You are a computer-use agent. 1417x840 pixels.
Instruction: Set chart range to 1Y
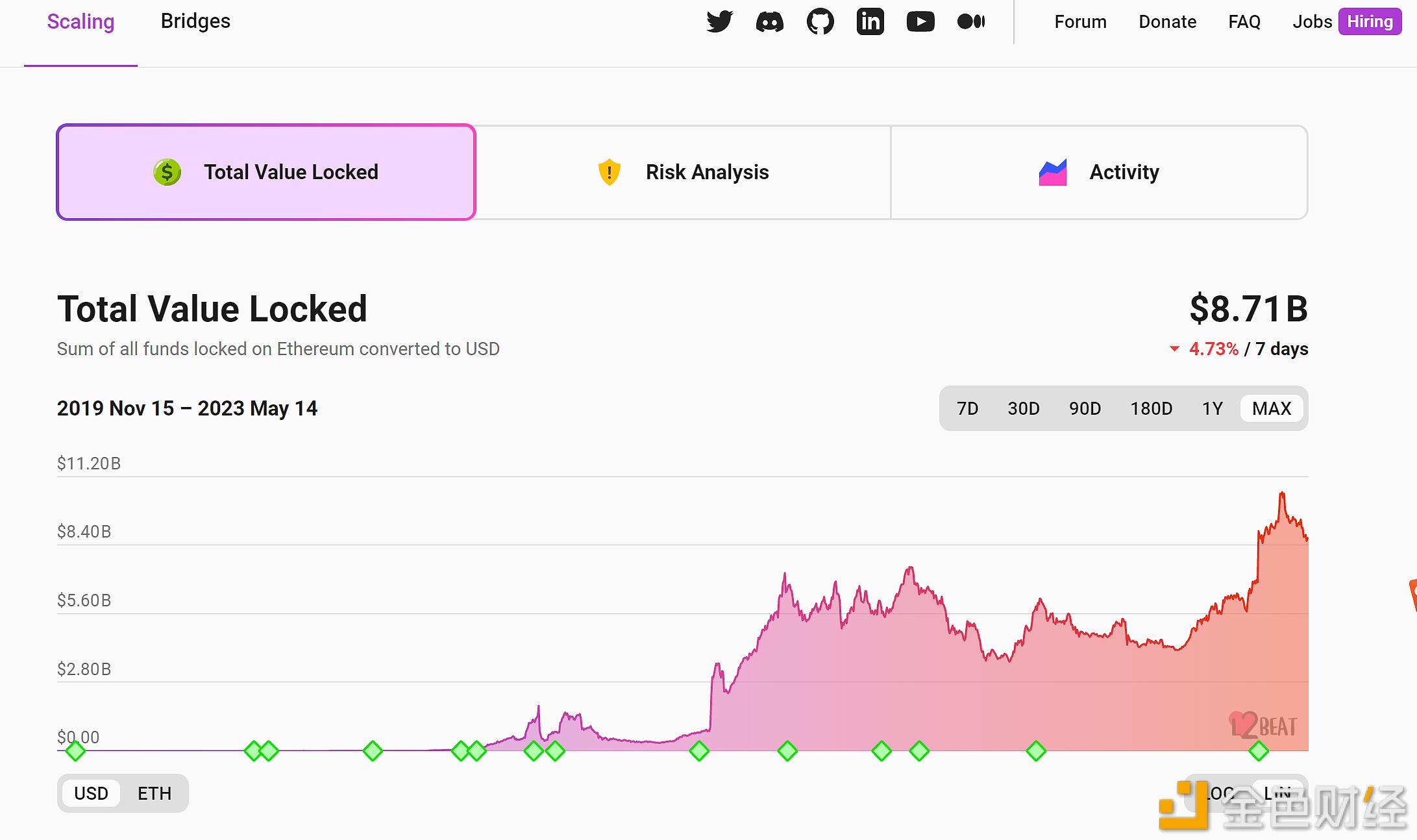1212,408
